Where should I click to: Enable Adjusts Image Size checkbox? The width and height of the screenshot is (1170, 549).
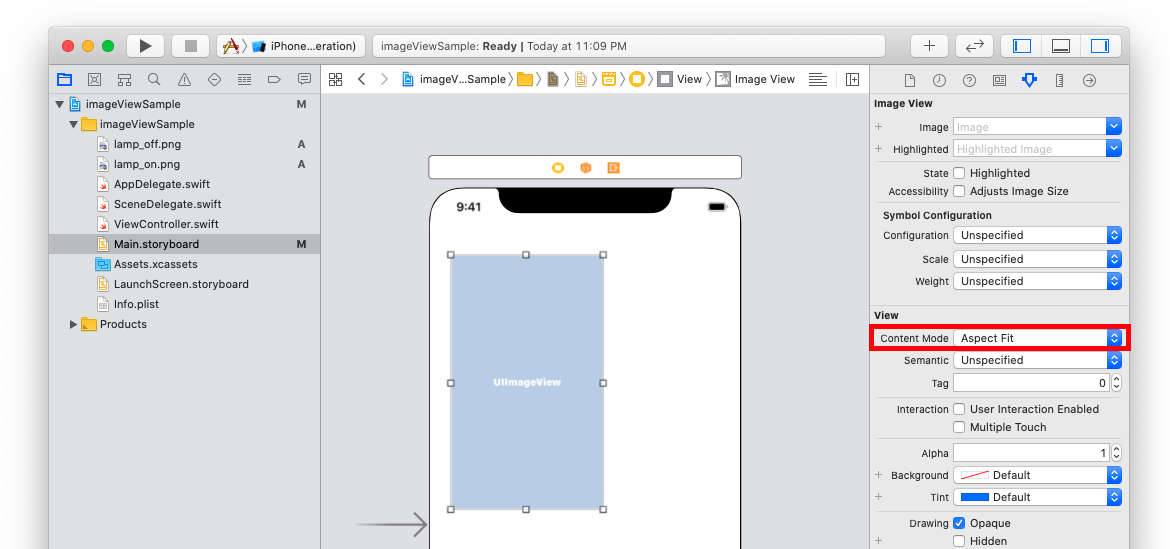(960, 191)
